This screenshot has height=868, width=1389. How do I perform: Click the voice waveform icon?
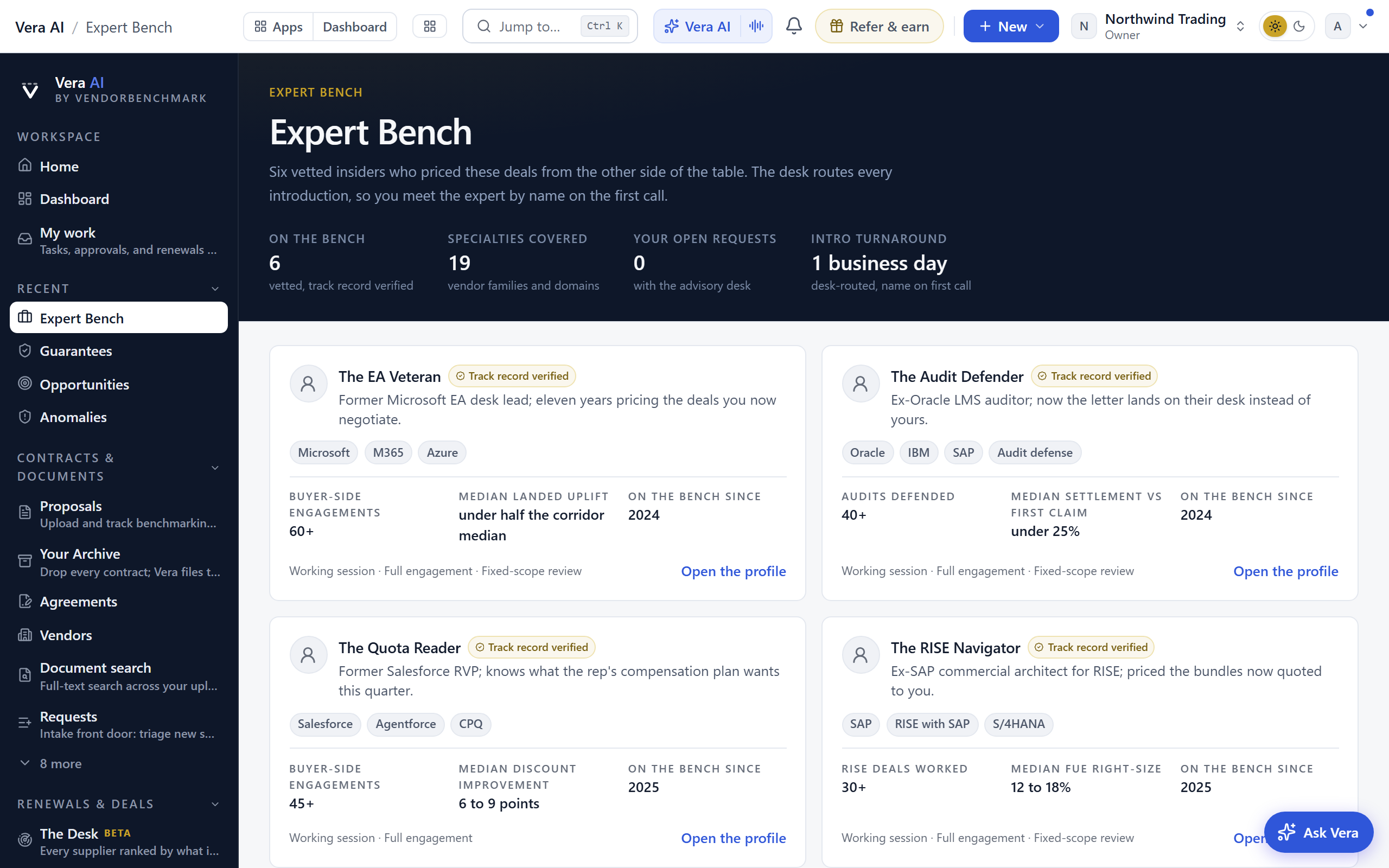click(756, 27)
